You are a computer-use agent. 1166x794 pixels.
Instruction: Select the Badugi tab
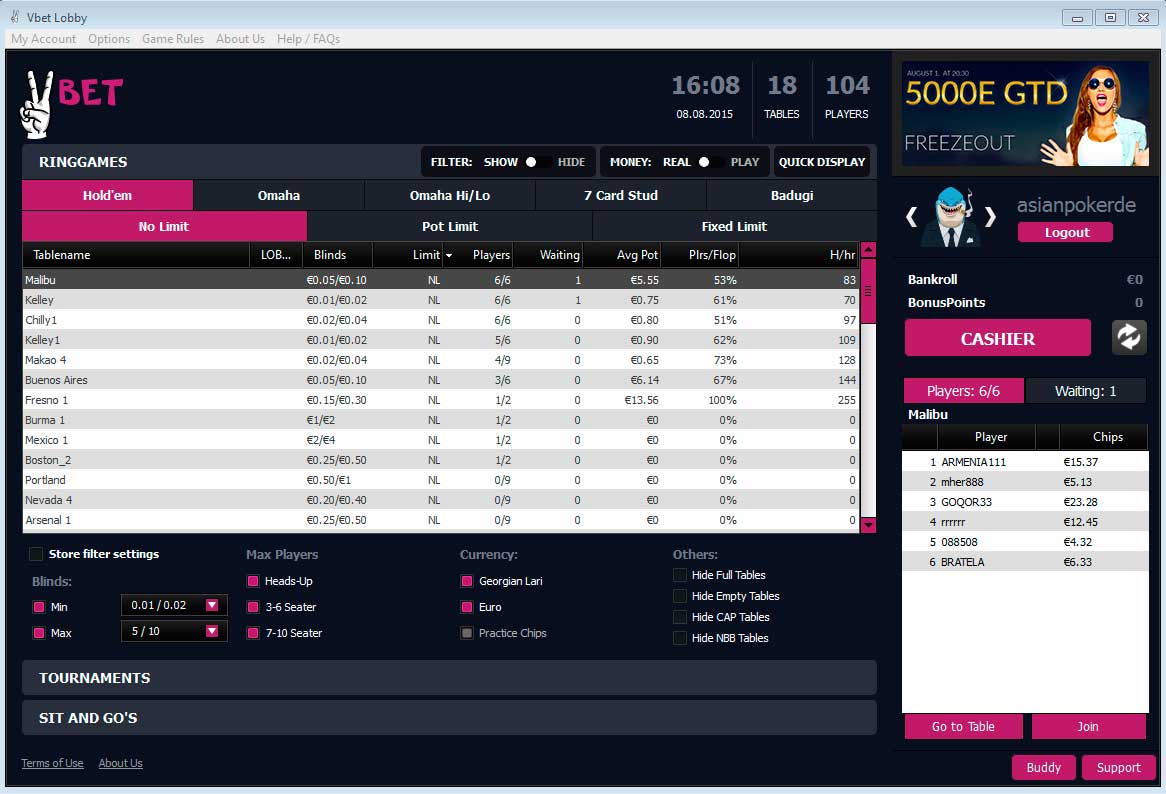tap(792, 196)
